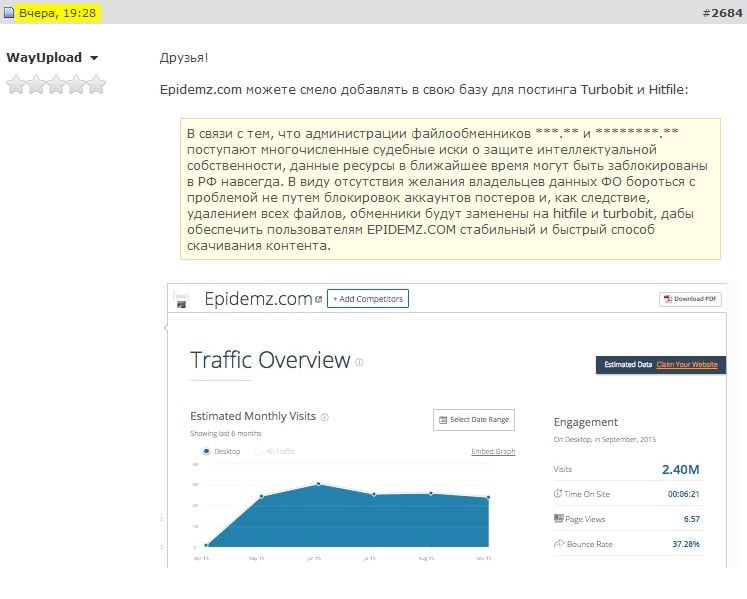
Task: Click the user rating stars under WayUpload
Action: tap(56, 84)
